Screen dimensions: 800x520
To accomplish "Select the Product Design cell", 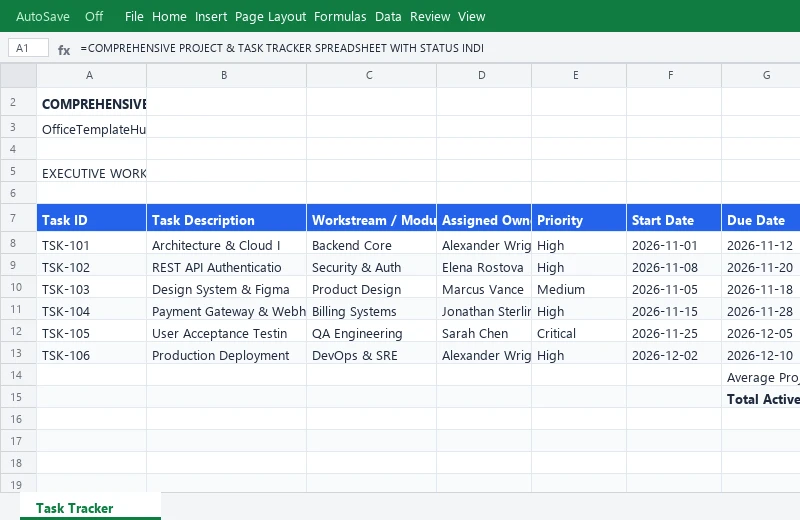I will point(371,287).
